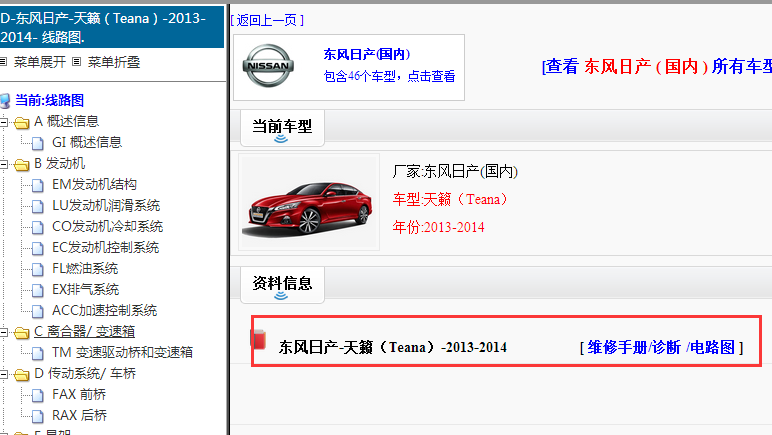Open C 离合器/变速箱 folder label
Viewport: 772px width, 435px height.
(x=85, y=332)
